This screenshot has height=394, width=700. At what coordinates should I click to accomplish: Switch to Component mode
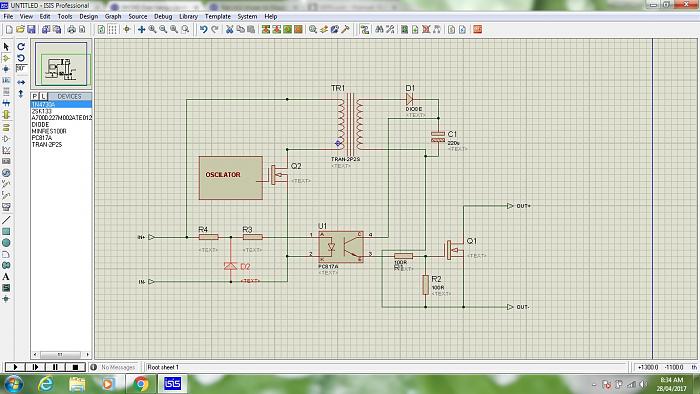(6, 58)
